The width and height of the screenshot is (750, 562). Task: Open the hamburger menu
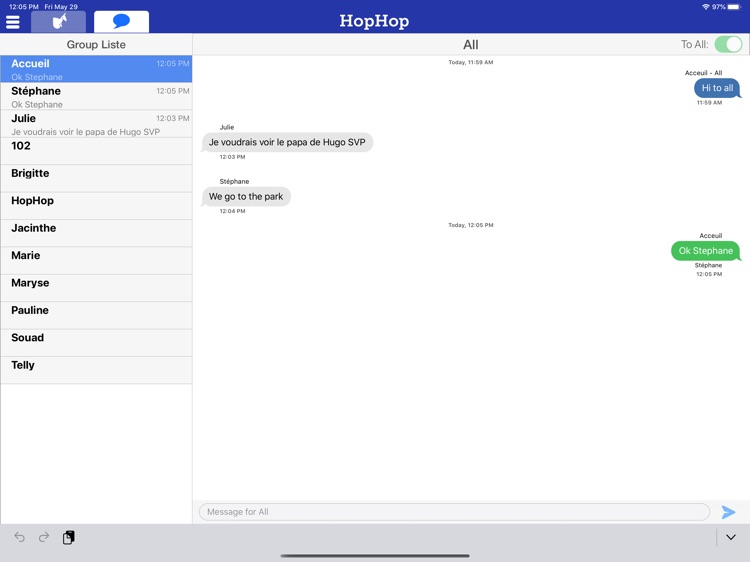(13, 22)
